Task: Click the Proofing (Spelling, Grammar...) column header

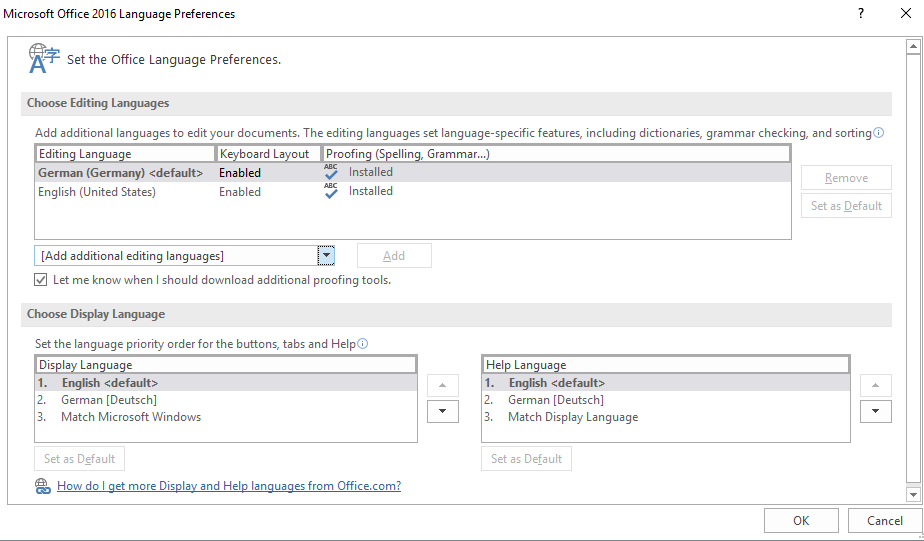Action: (556, 154)
